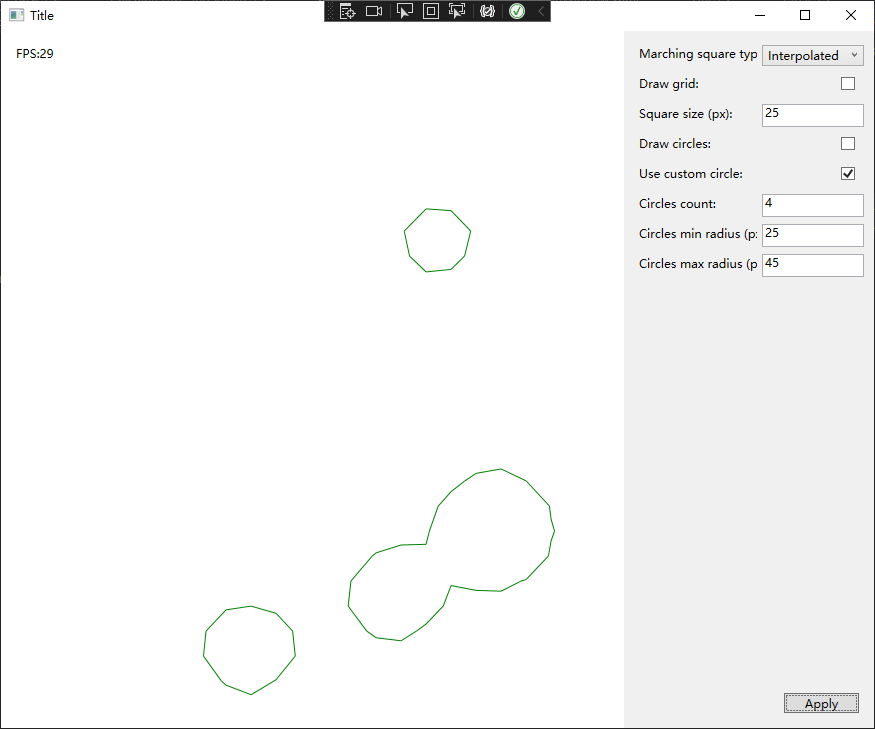This screenshot has height=729, width=875.
Task: Click the green checkmark status icon
Action: pos(517,11)
